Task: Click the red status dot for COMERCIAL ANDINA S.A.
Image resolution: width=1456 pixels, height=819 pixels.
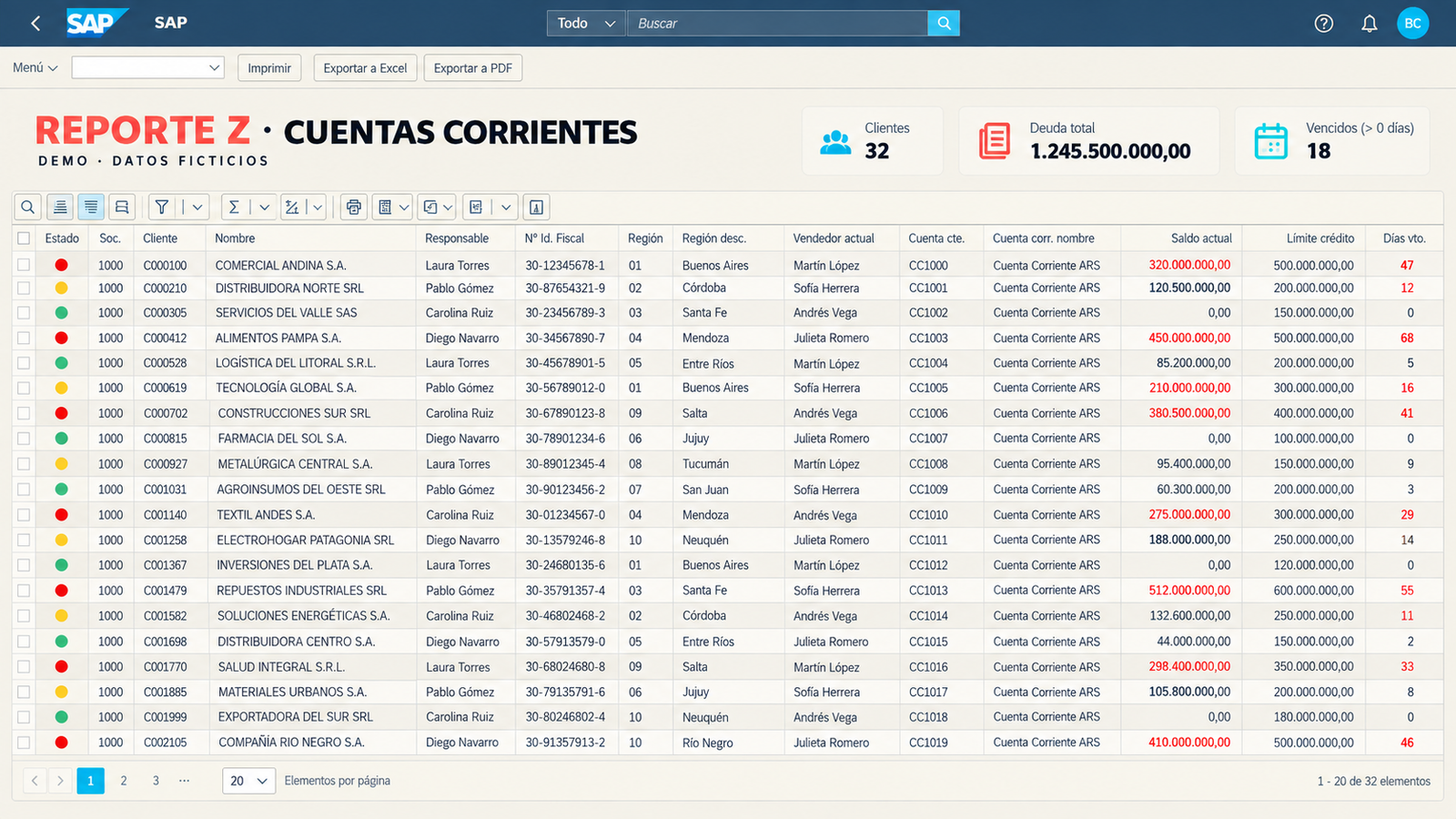Action: pyautogui.click(x=61, y=266)
